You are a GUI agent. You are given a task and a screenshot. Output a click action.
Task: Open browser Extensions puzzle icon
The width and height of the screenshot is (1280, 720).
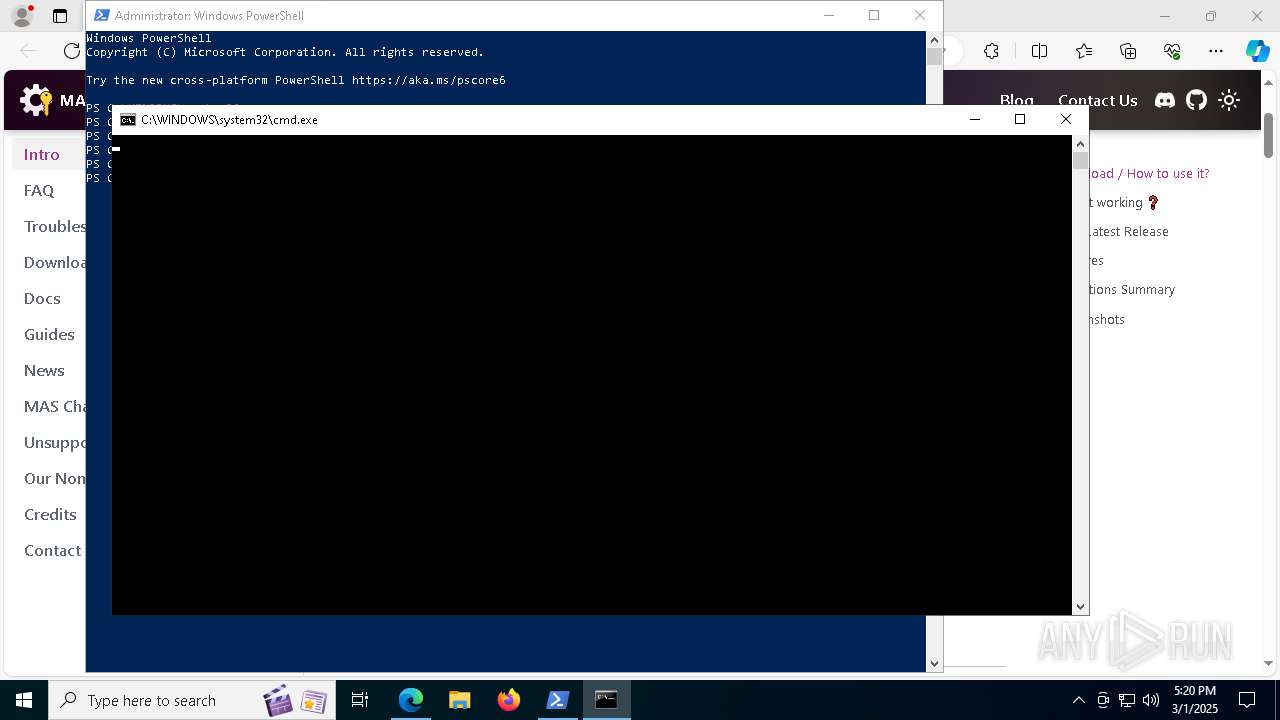[x=991, y=51]
